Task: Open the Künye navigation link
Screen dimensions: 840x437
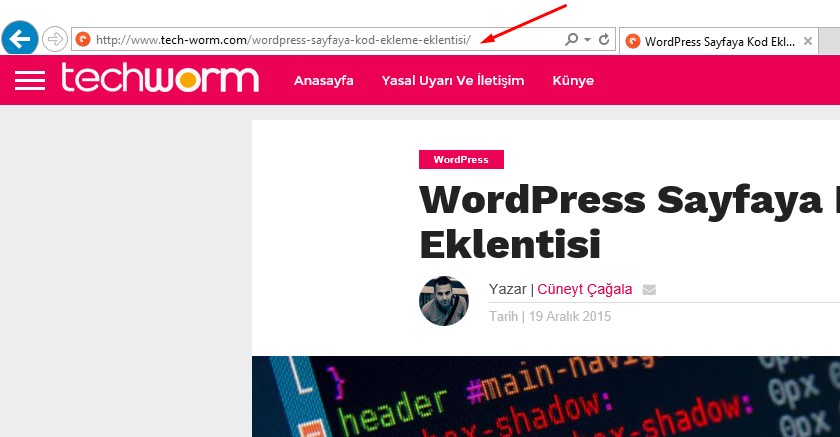Action: click(573, 81)
